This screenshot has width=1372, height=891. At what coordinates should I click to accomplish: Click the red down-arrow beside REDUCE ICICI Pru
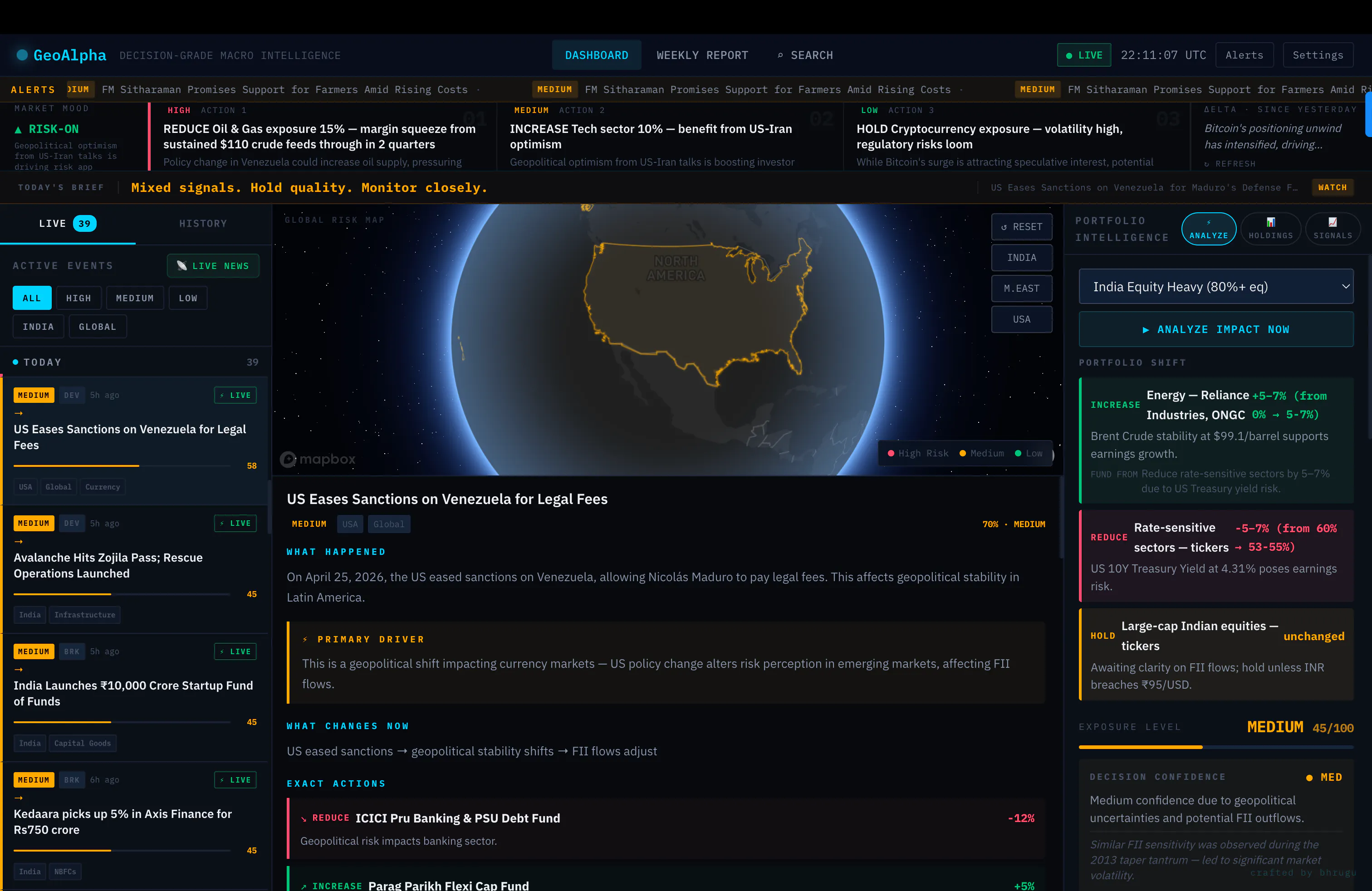click(x=304, y=819)
